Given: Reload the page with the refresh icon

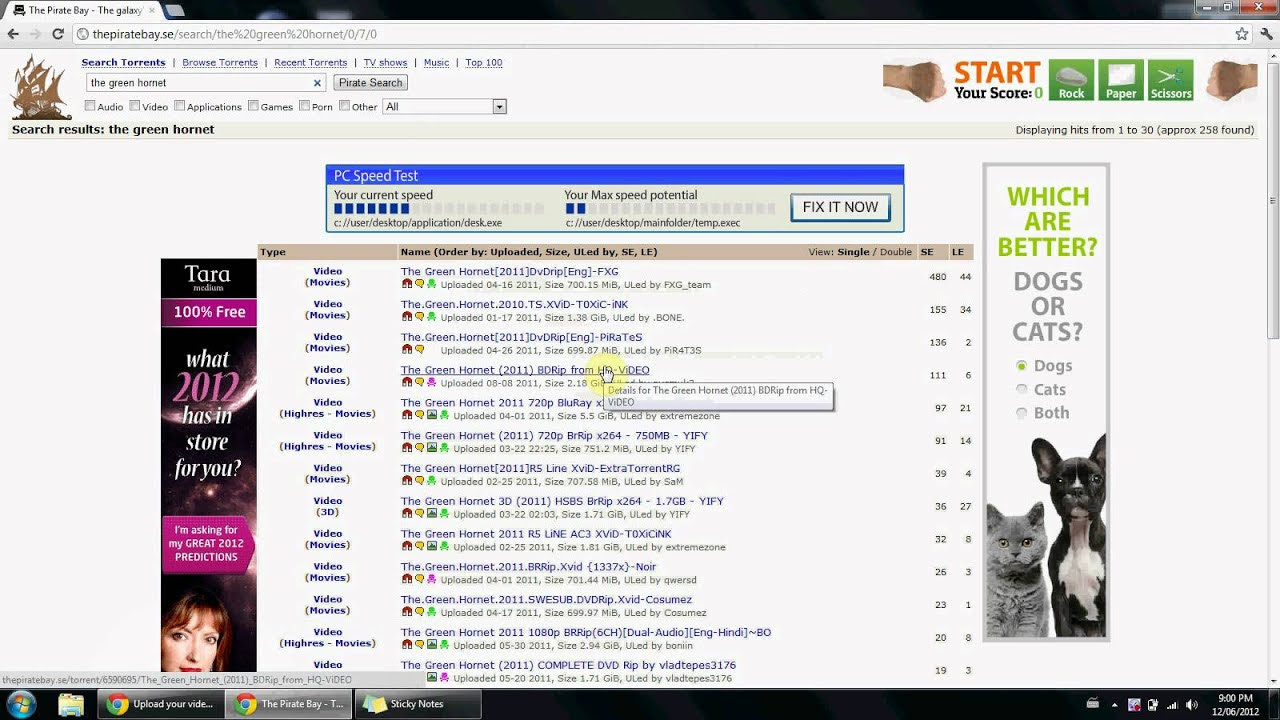Looking at the screenshot, I should point(58,34).
